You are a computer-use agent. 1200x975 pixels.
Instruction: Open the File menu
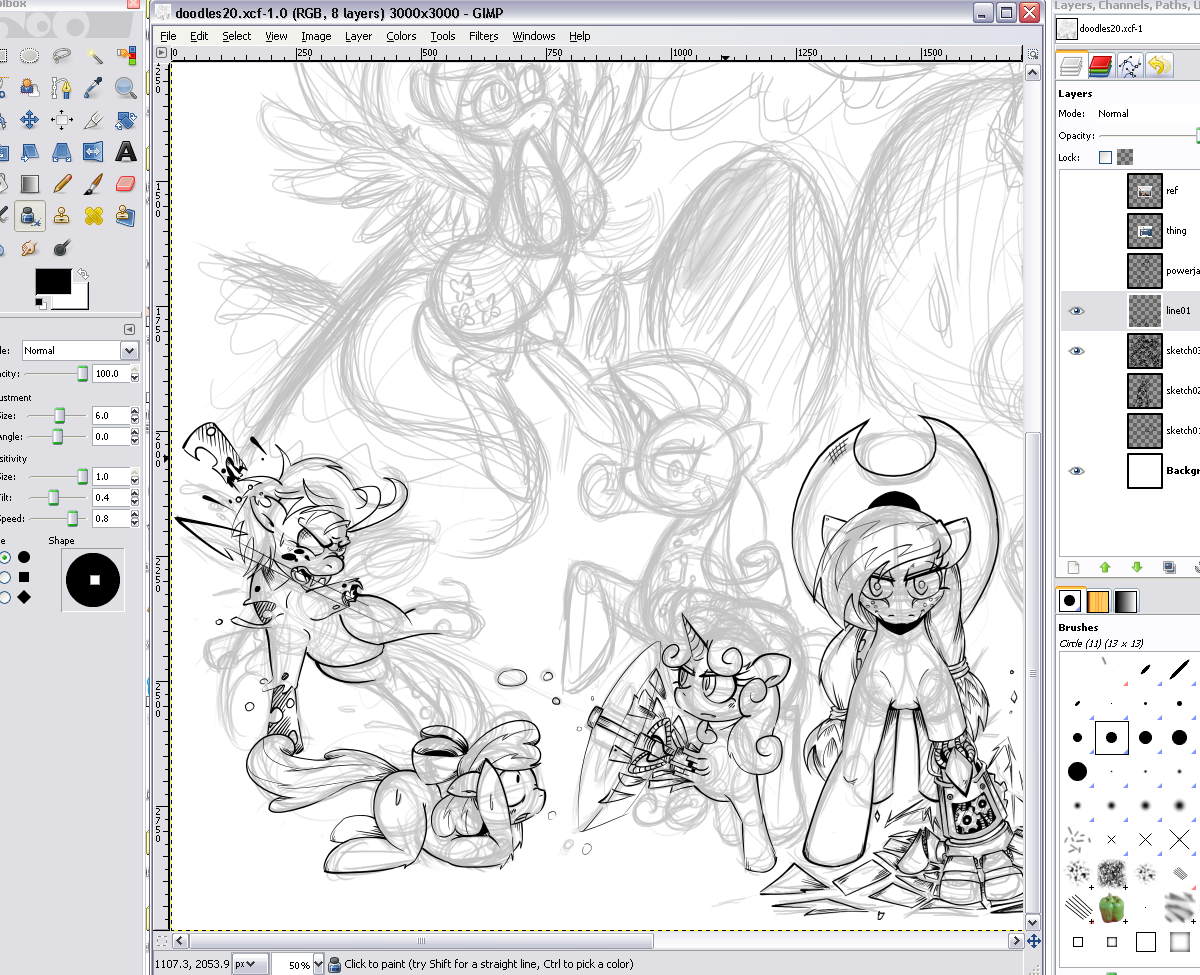point(167,36)
